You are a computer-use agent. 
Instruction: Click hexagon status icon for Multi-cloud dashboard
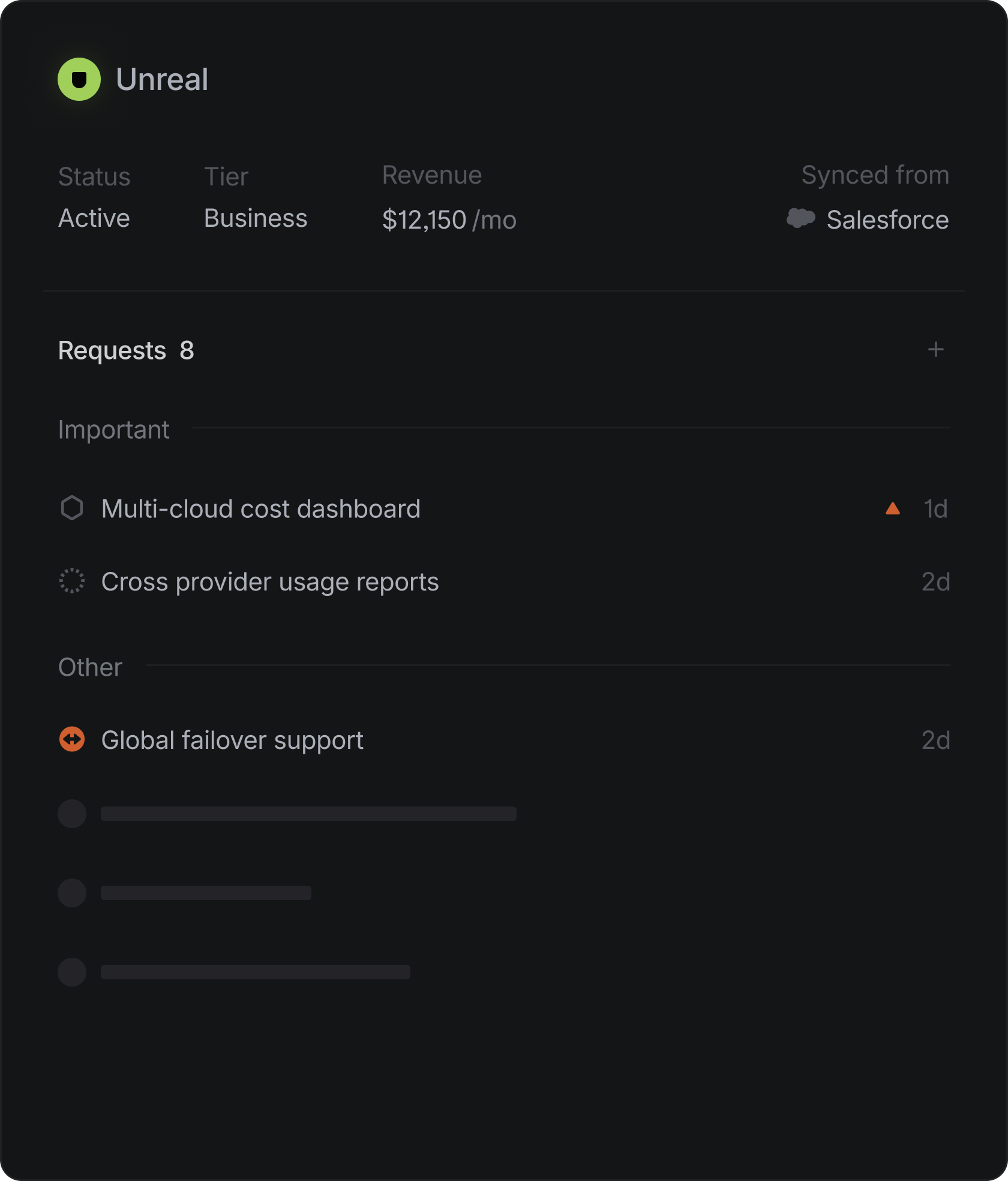(x=72, y=508)
